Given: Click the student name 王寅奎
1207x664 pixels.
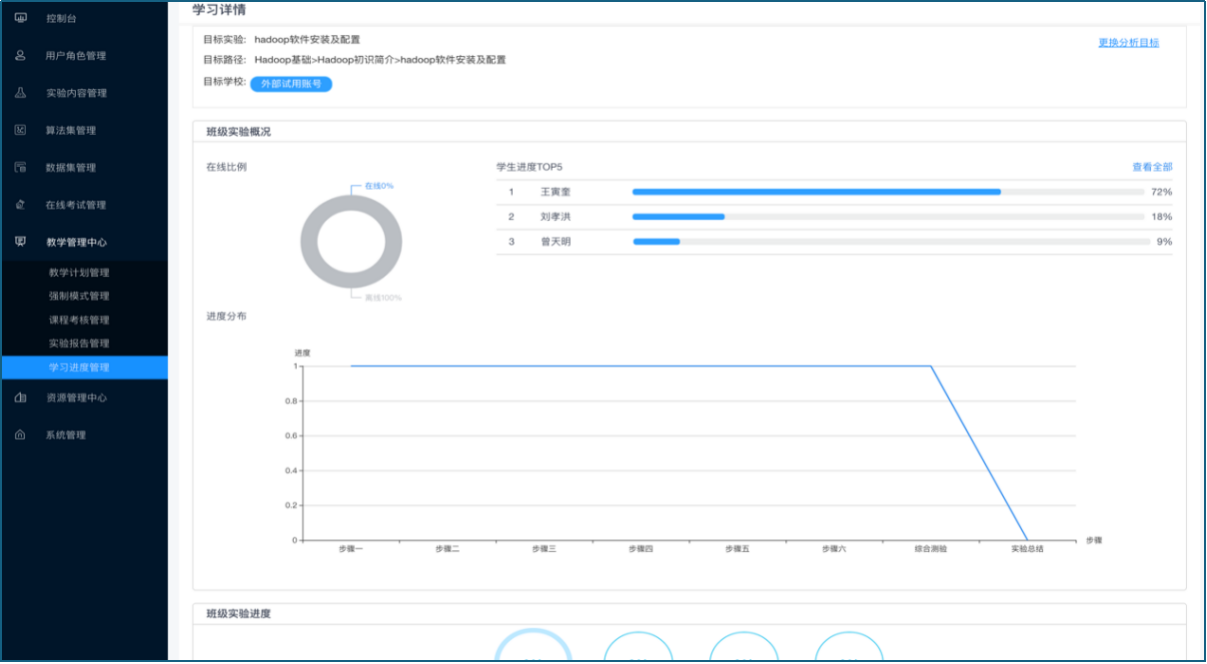Looking at the screenshot, I should [x=555, y=192].
